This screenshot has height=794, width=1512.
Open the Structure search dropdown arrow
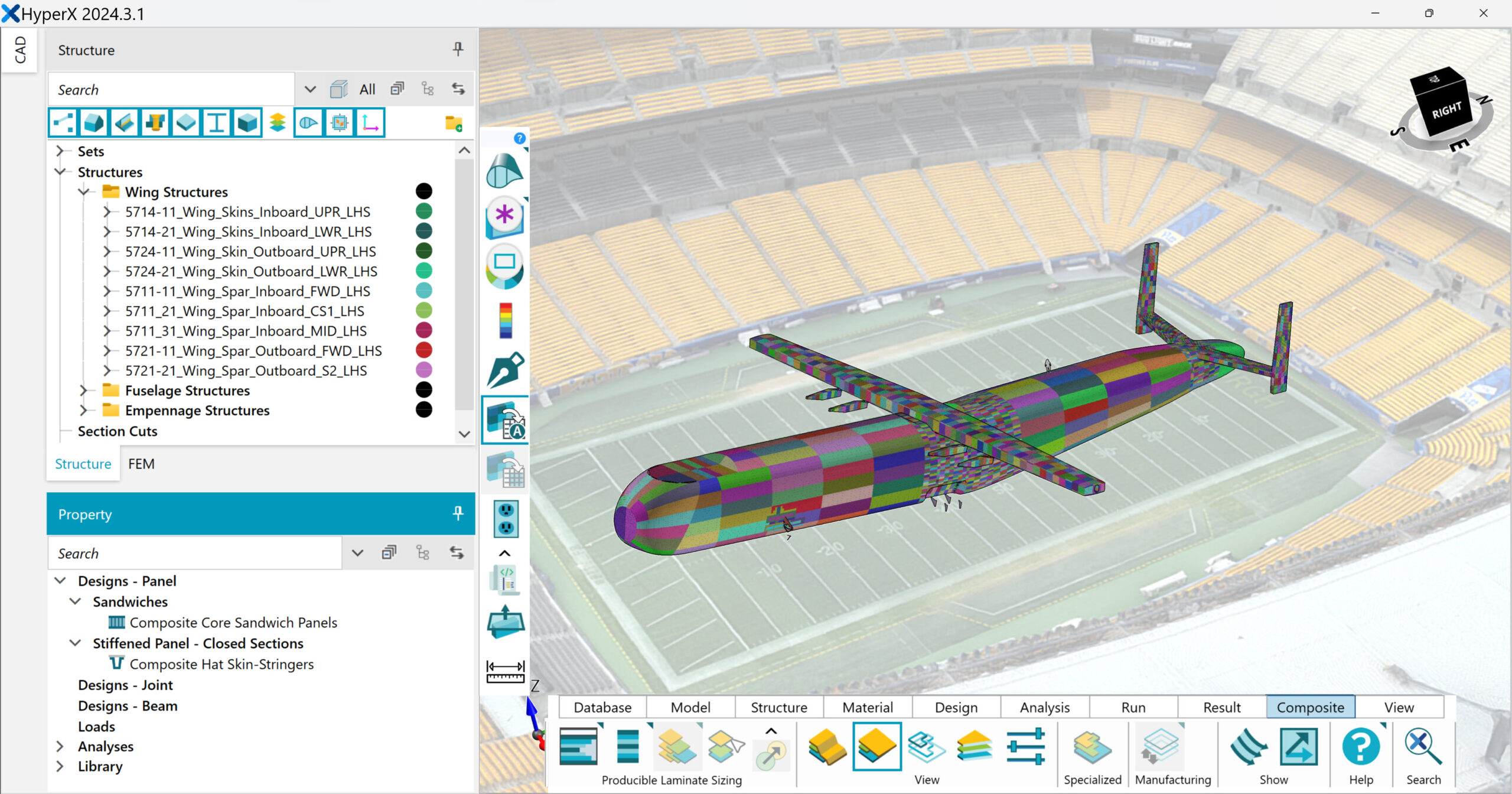click(309, 90)
